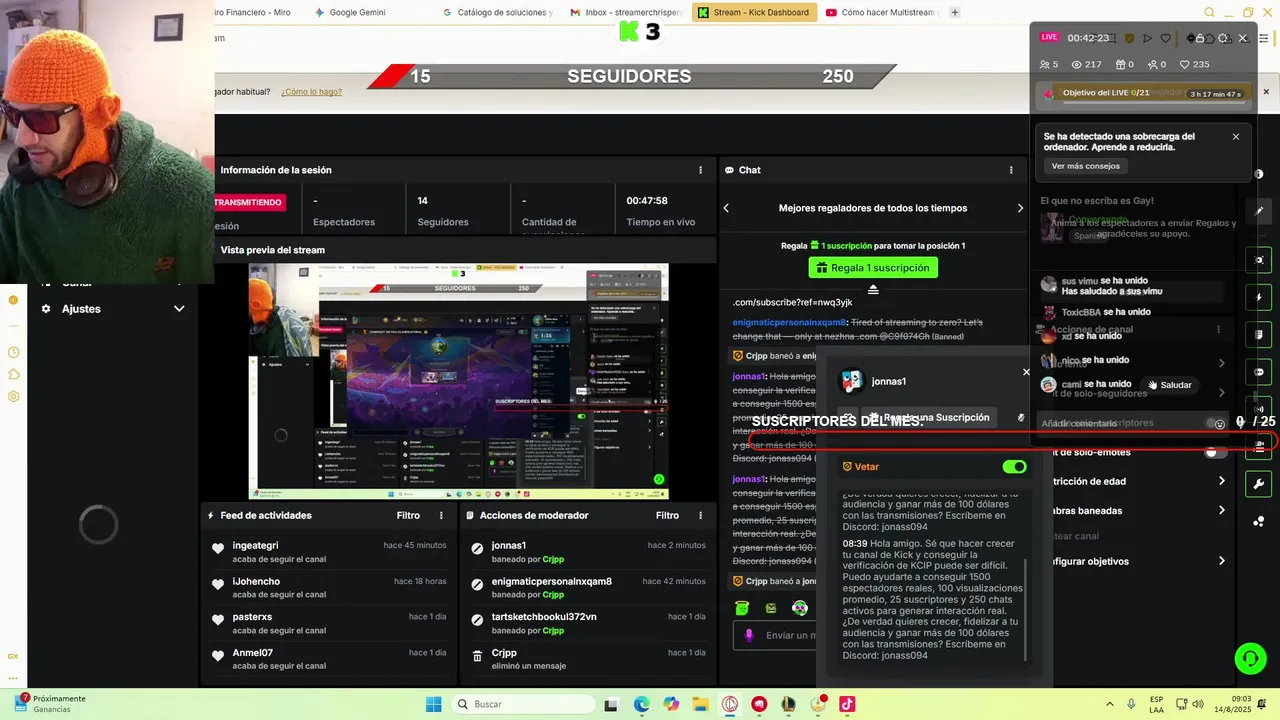The height and width of the screenshot is (720, 1280).
Task: Click iJohencho in activity feed
Action: pyautogui.click(x=256, y=581)
